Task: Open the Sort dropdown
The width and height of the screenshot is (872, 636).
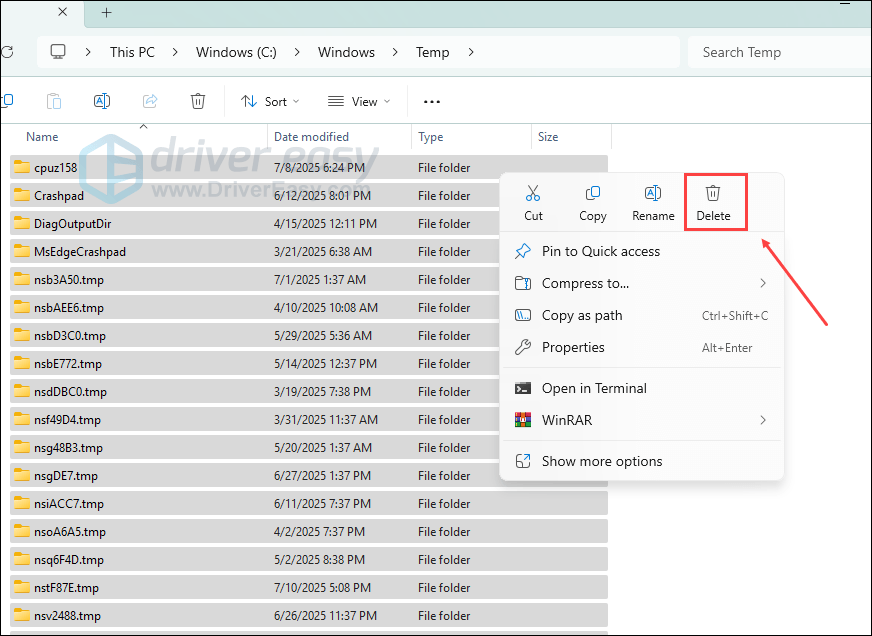Action: coord(270,101)
